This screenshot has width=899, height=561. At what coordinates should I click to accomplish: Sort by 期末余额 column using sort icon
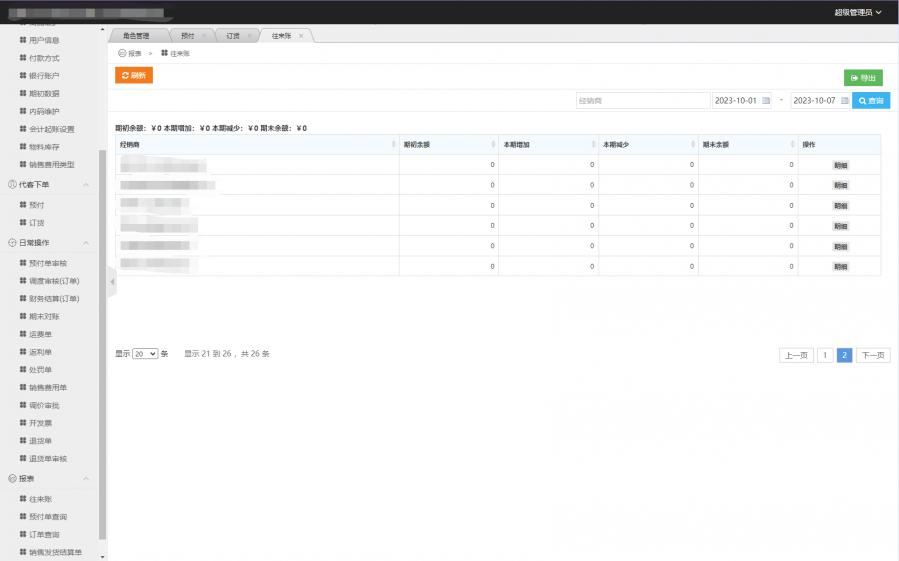pos(792,145)
